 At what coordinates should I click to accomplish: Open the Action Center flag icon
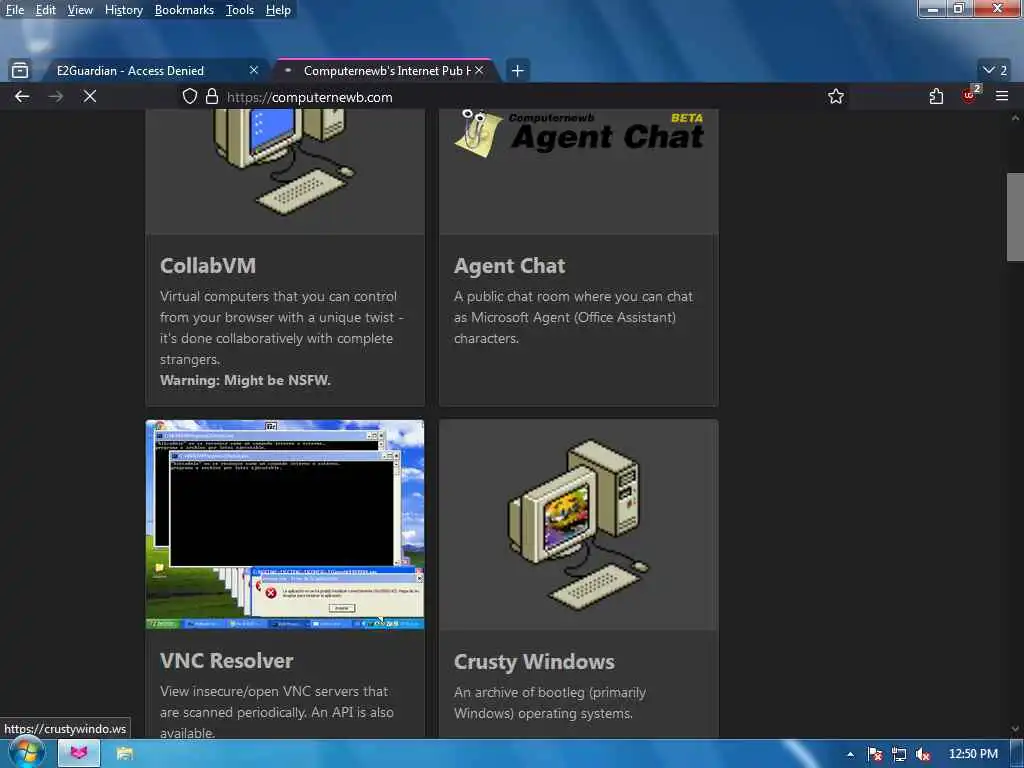click(x=875, y=754)
